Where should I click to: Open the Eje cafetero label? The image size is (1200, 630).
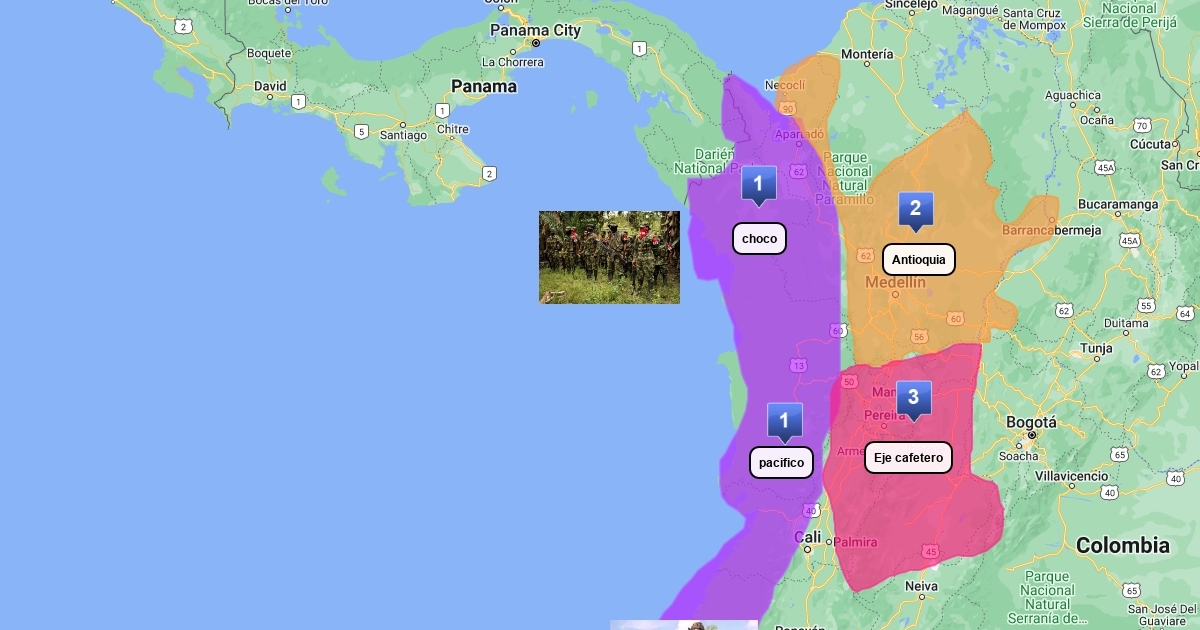click(908, 458)
